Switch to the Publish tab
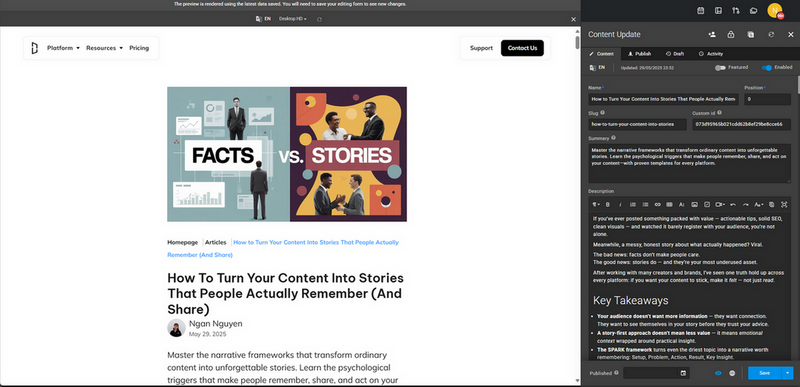The width and height of the screenshot is (800, 387). click(639, 54)
